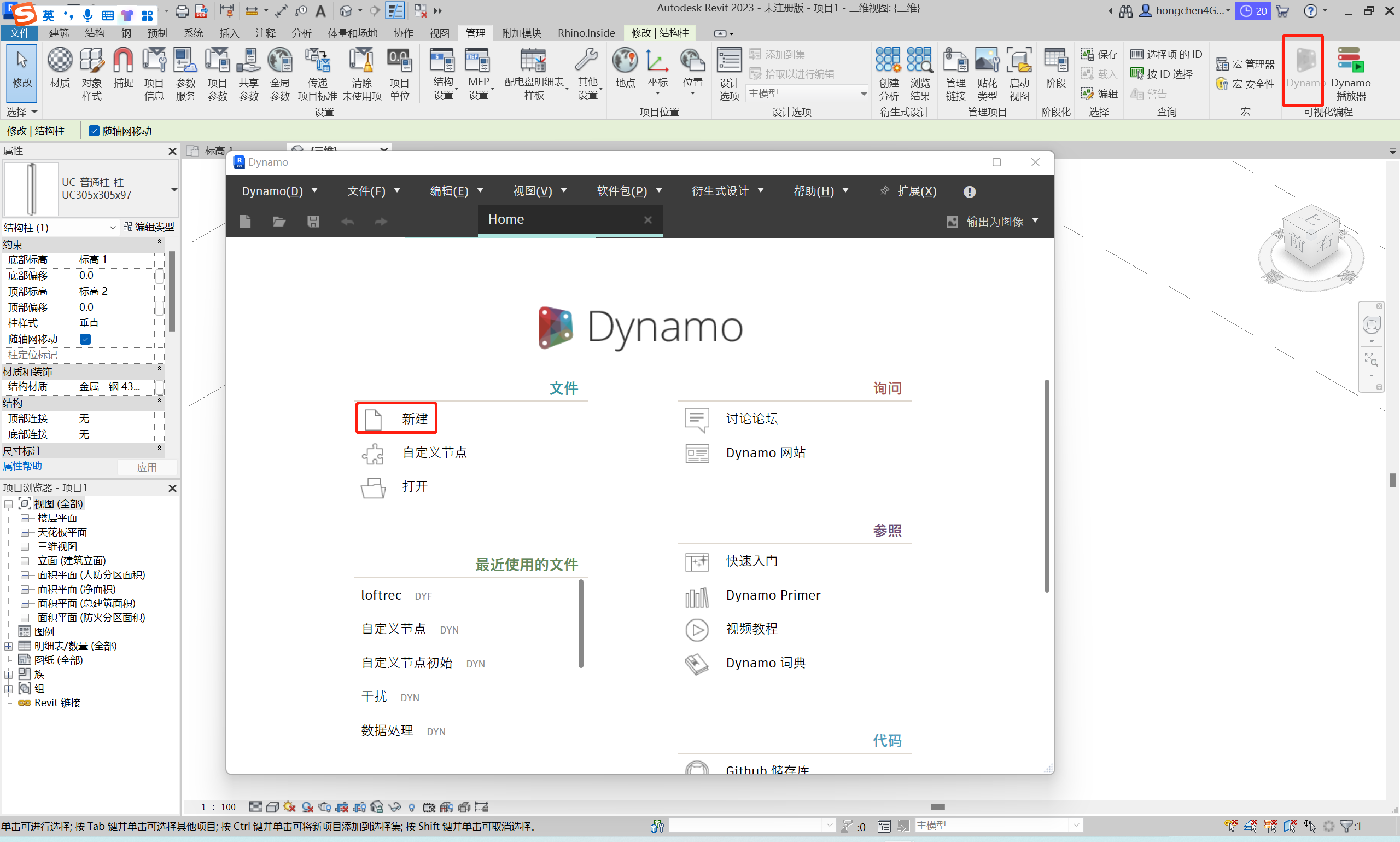1400x842 pixels.
Task: Switch to Rhino.Inside ribbon tab
Action: tap(586, 33)
